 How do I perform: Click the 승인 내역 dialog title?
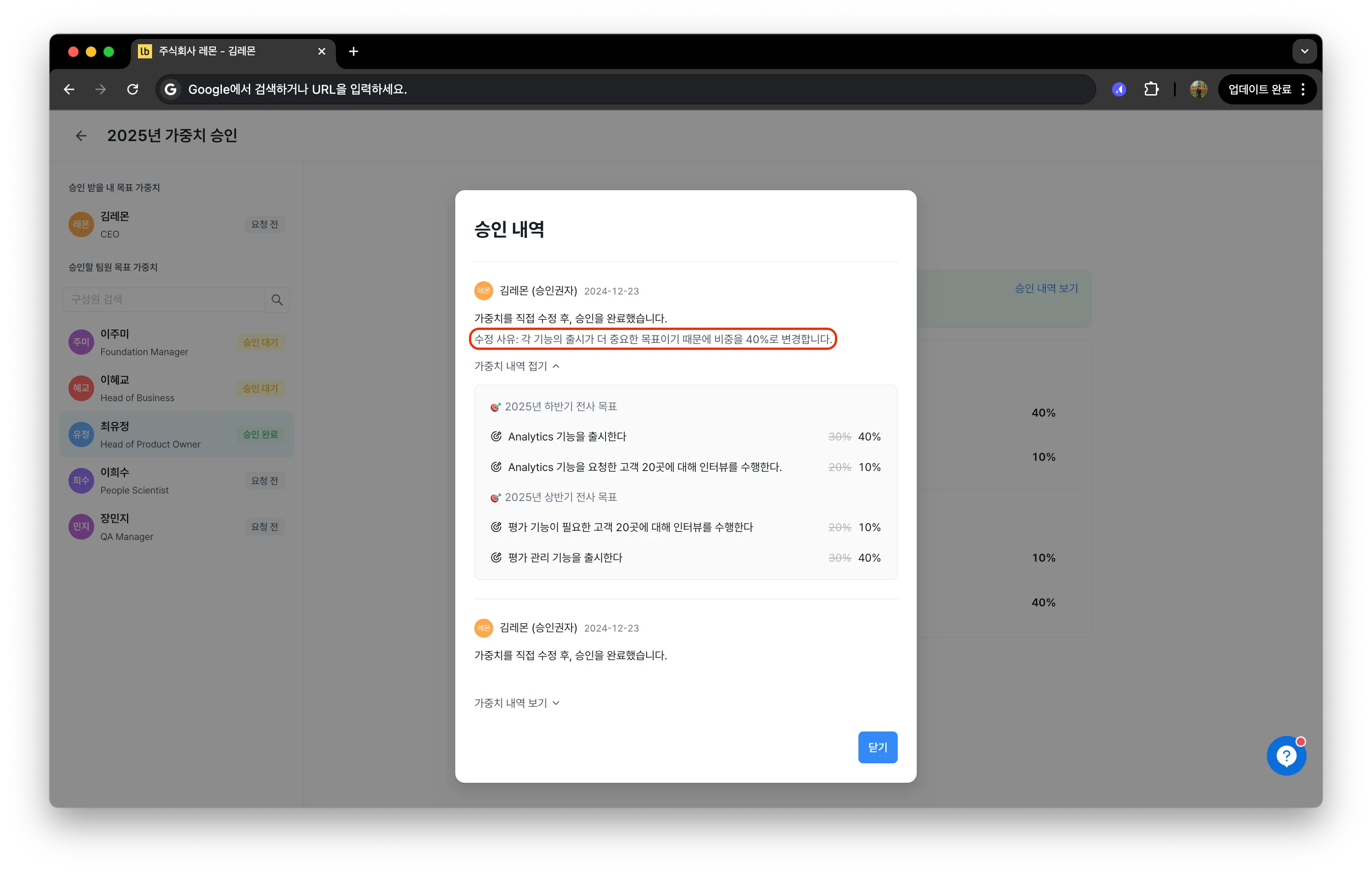[x=509, y=229]
